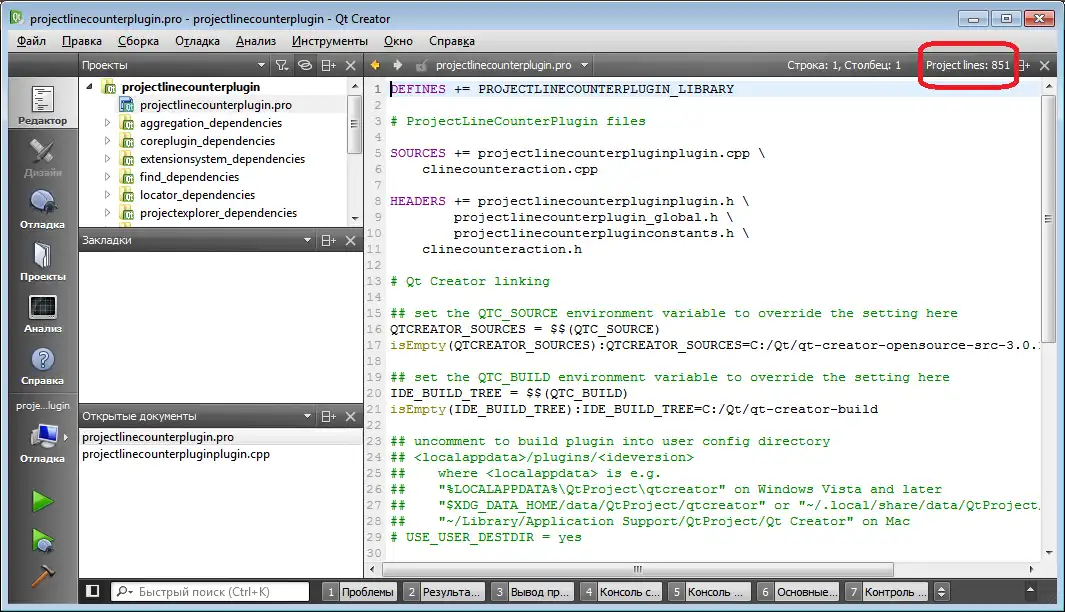Click the Строка: 1, Столбец: 1 indicator
This screenshot has height=612, width=1065.
click(x=844, y=65)
